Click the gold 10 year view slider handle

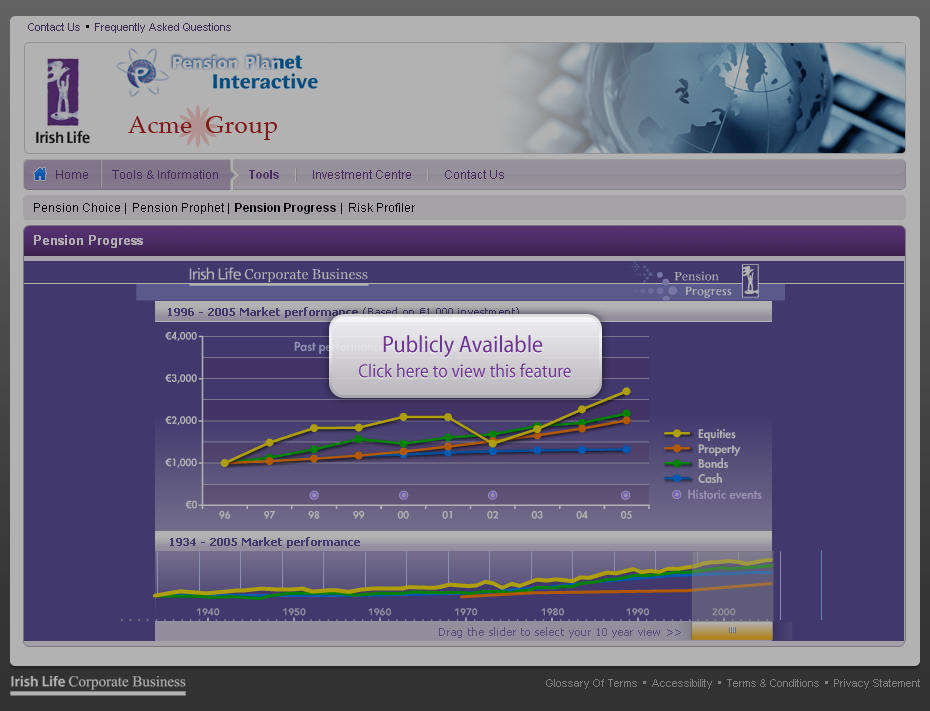[731, 631]
